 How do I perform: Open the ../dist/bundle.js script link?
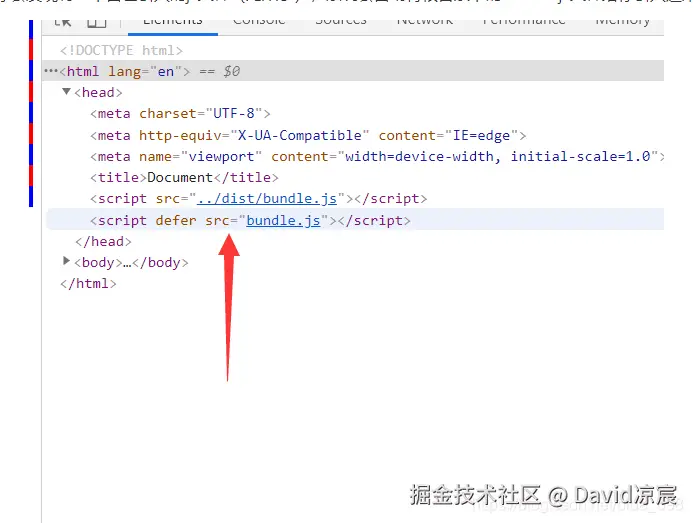click(267, 199)
